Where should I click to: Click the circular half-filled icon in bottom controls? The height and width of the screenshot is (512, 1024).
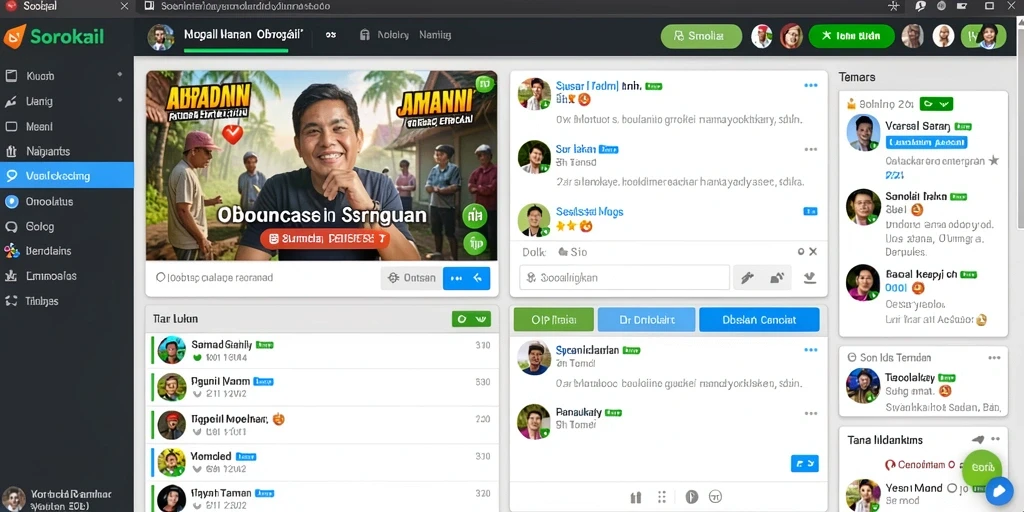[x=692, y=498]
